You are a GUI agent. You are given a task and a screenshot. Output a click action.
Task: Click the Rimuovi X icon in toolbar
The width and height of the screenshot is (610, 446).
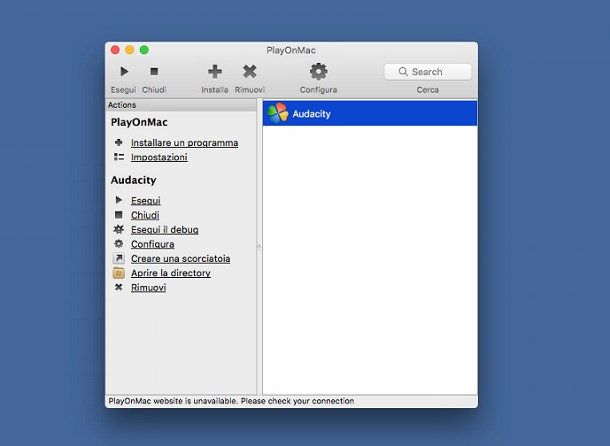(250, 72)
